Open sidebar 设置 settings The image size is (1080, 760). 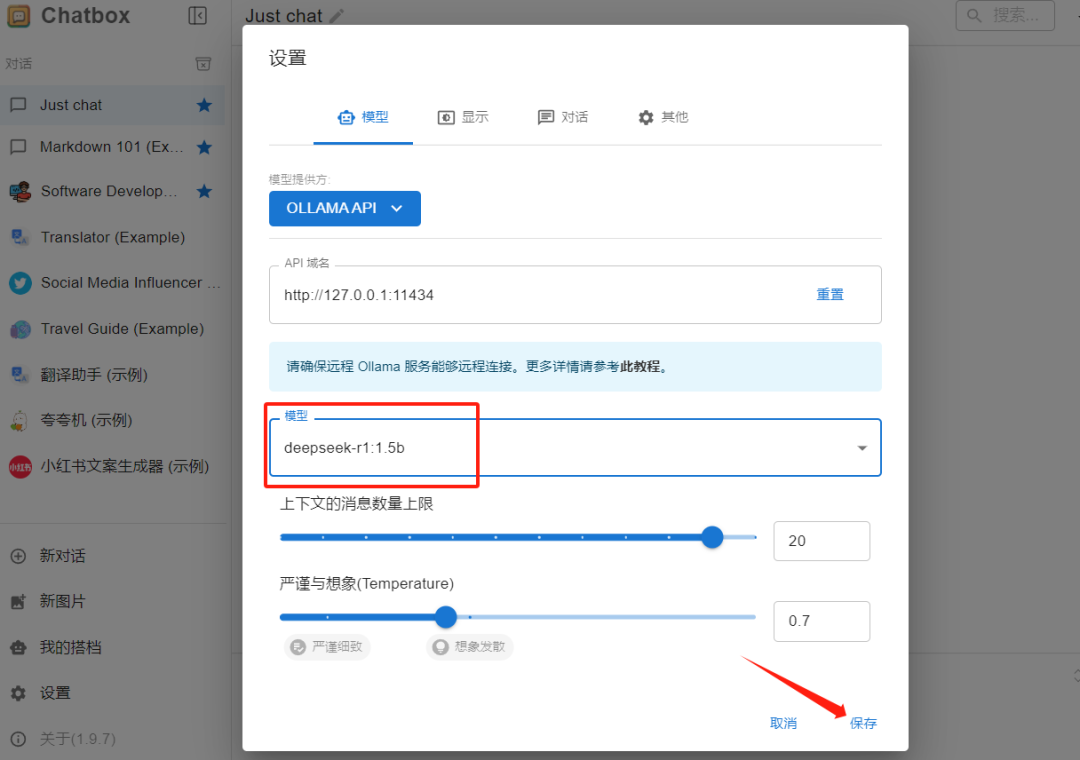pyautogui.click(x=112, y=693)
